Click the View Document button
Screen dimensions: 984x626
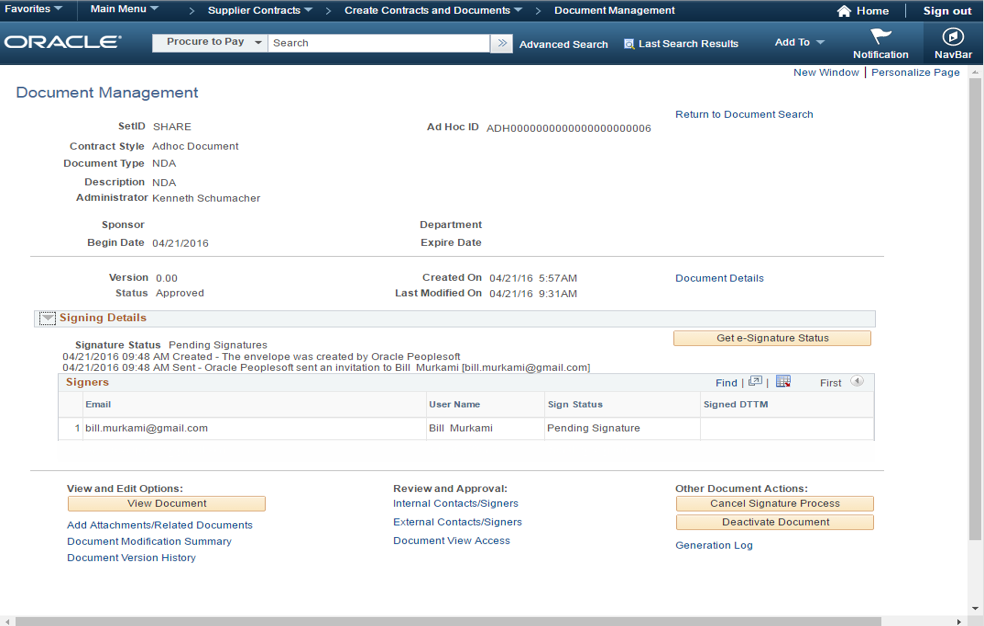[166, 504]
